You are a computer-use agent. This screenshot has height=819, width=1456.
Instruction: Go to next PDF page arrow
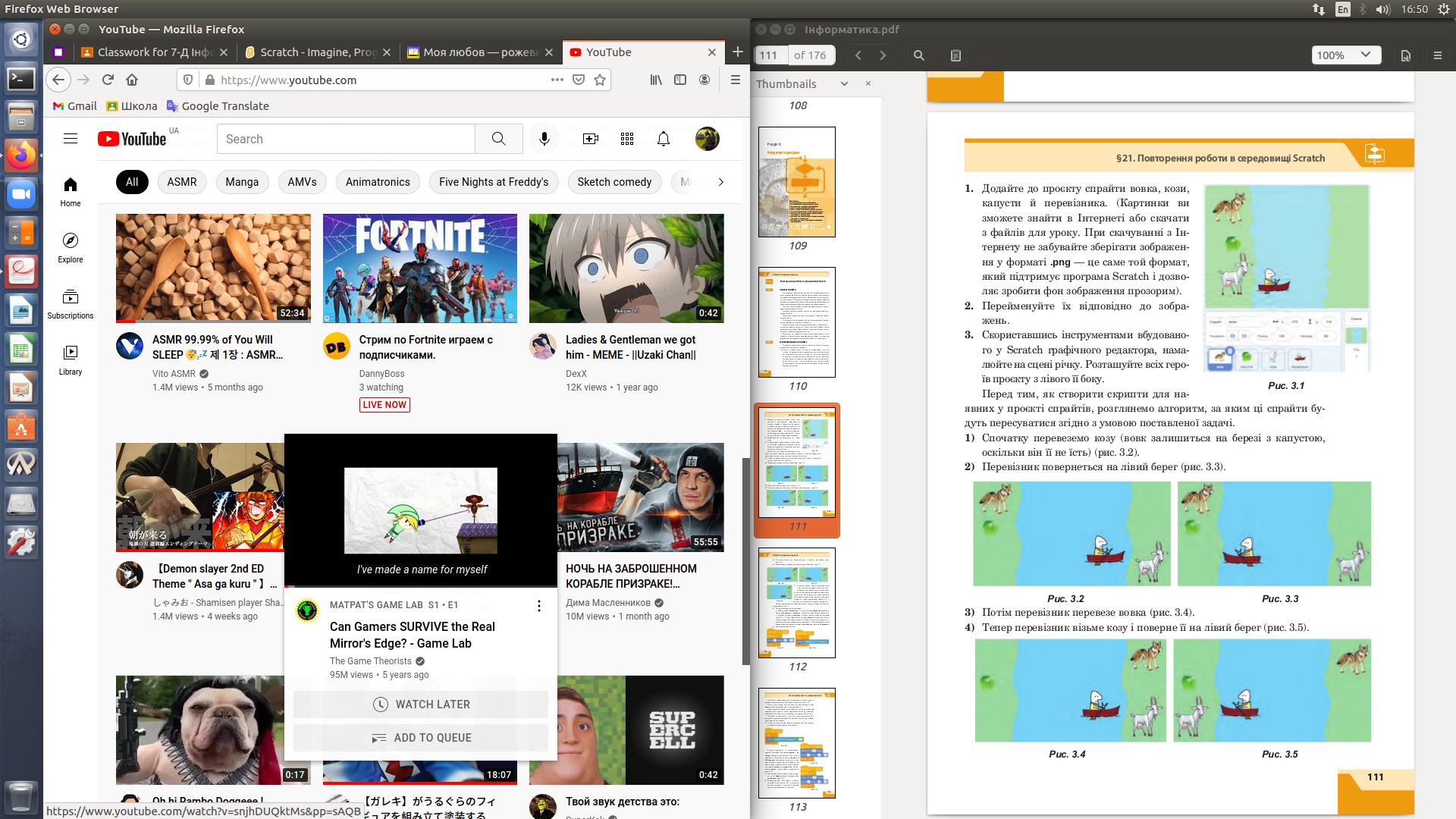(883, 55)
